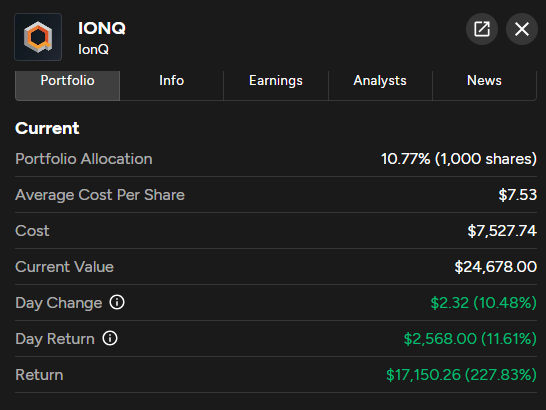Click the Current Value label

[64, 267]
